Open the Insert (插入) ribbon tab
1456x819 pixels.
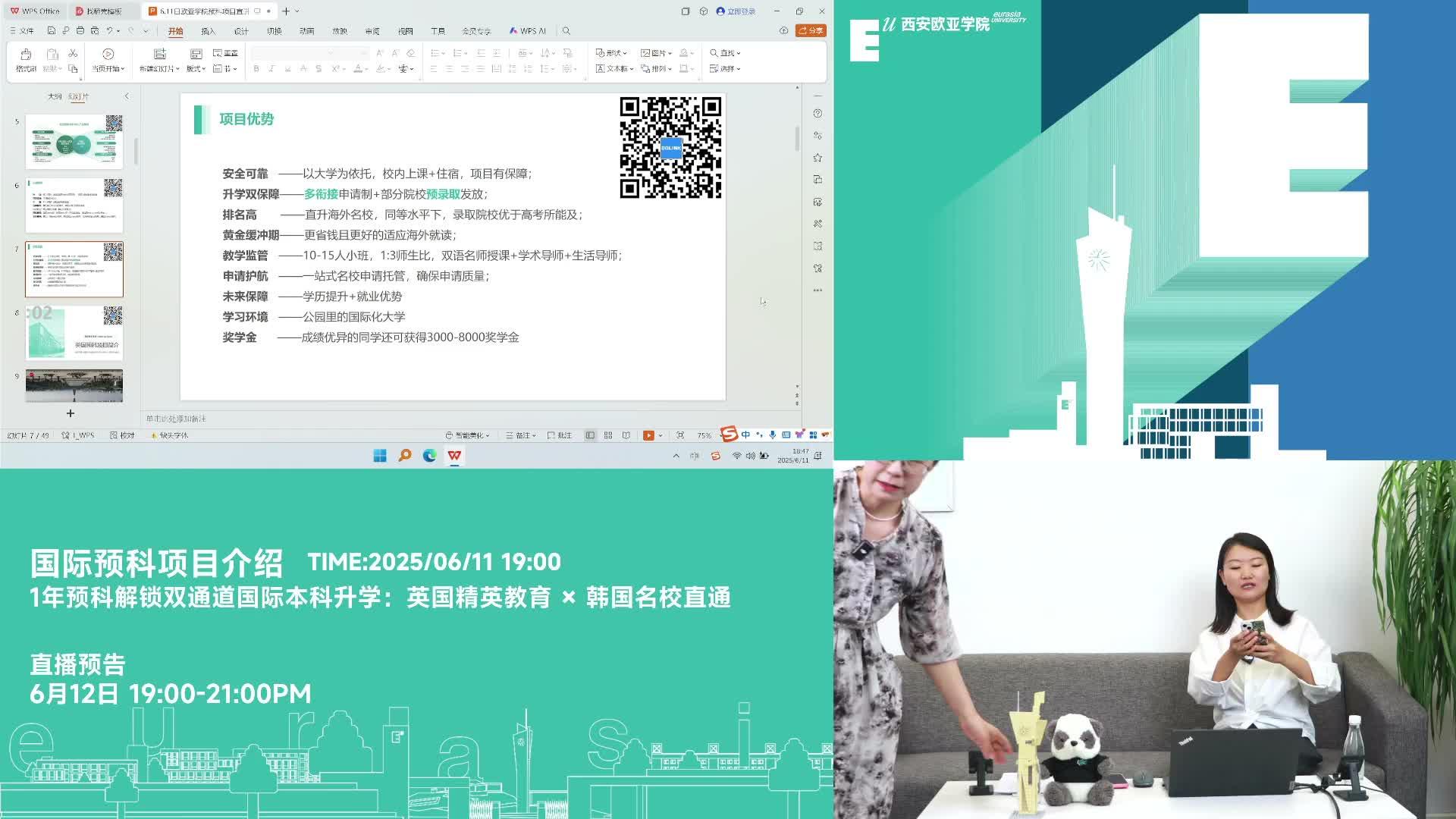208,31
